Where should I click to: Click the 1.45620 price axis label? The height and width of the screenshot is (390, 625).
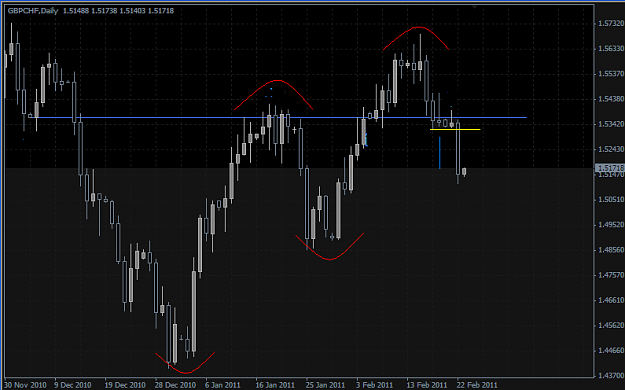[611, 325]
